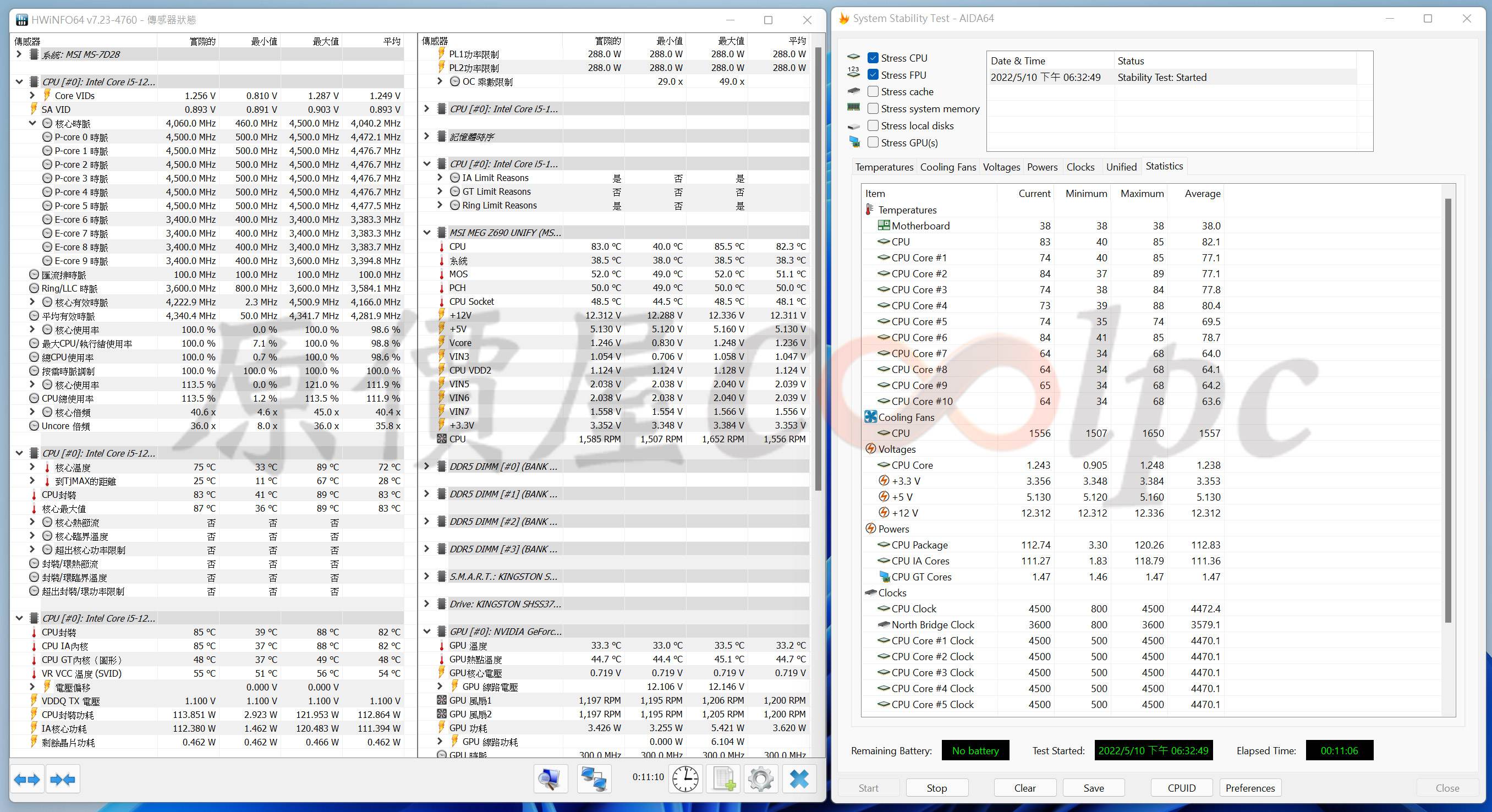The image size is (1492, 812).
Task: Expand the 核心有效時脈 row
Action: (32, 301)
